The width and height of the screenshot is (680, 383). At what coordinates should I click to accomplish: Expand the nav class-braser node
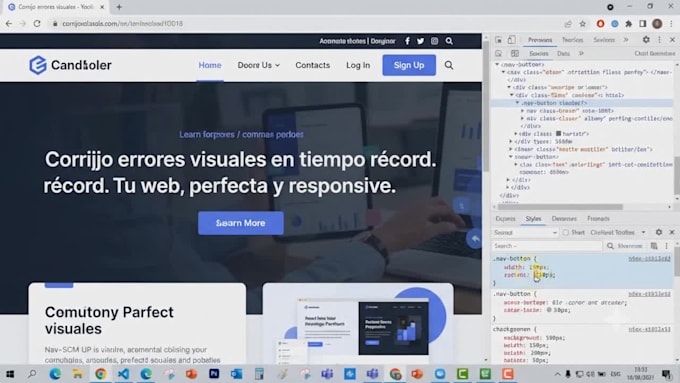pos(523,111)
